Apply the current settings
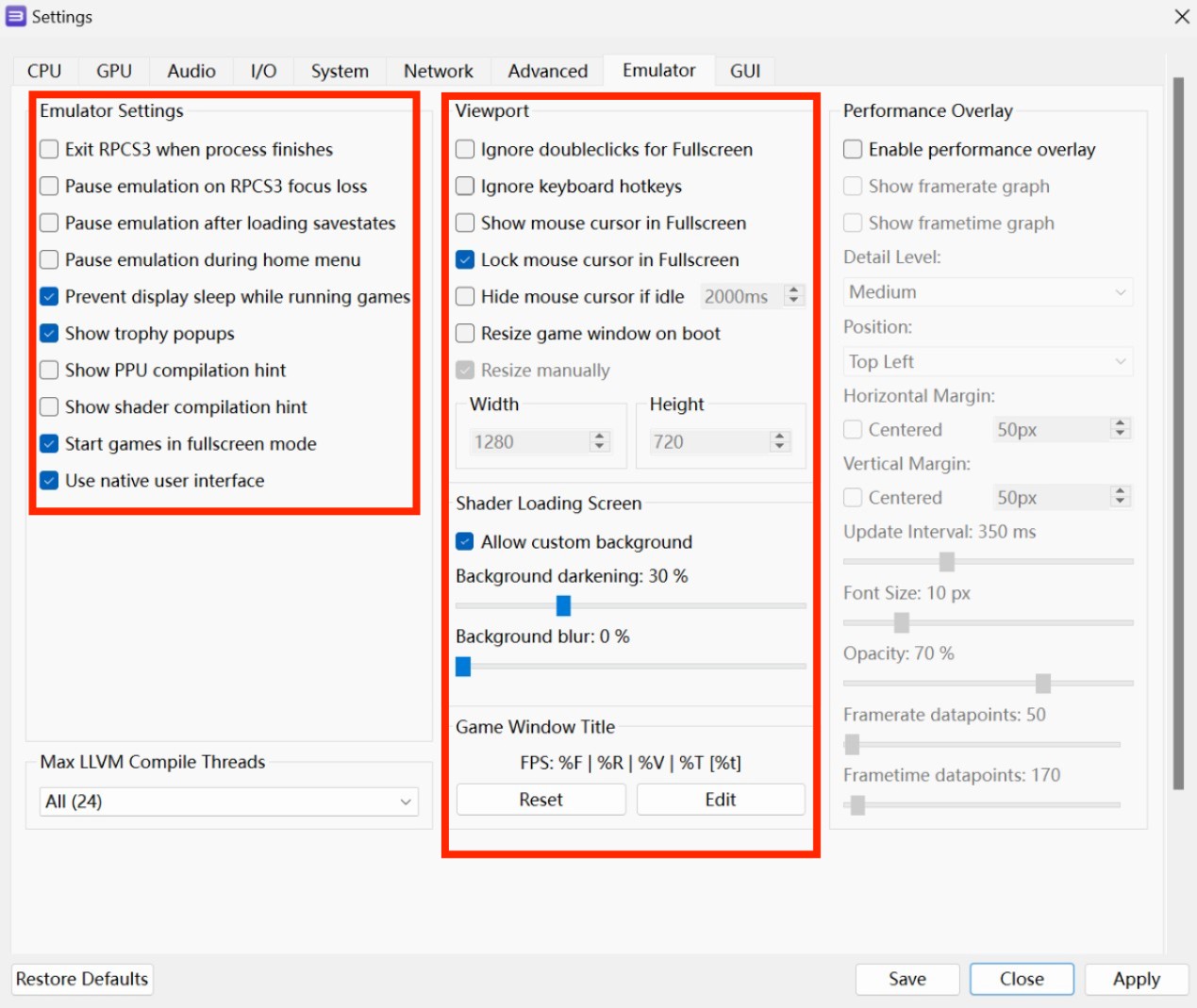This screenshot has width=1197, height=1008. (x=1137, y=979)
